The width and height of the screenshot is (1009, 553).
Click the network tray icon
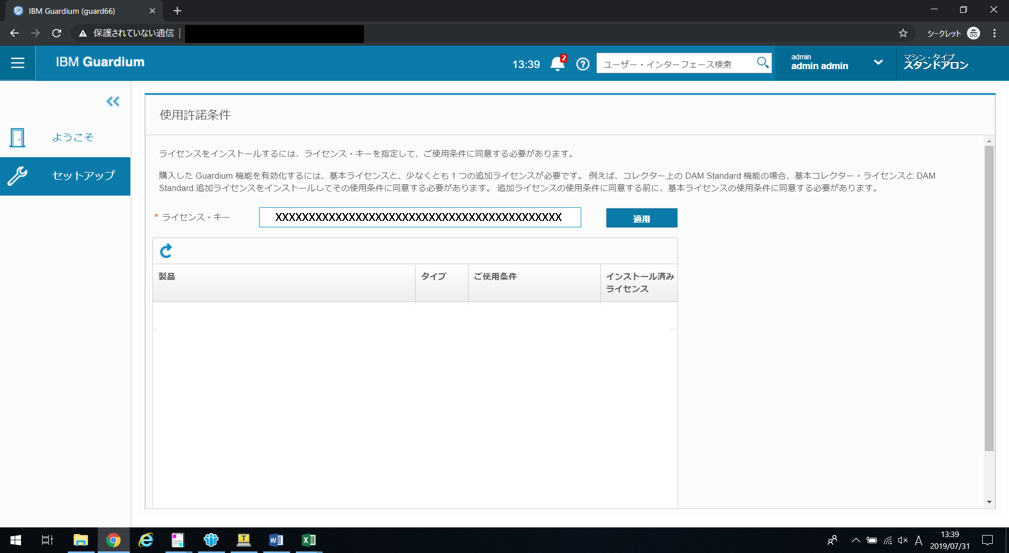887,541
